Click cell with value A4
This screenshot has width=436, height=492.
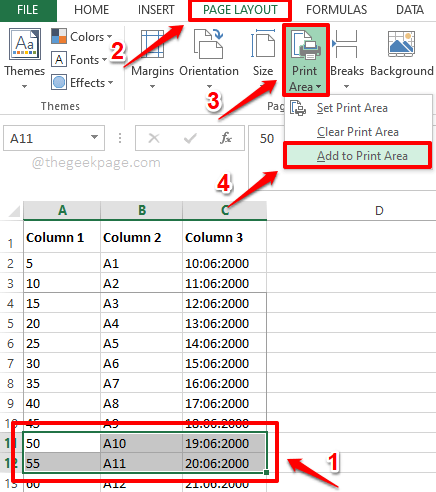coord(142,323)
